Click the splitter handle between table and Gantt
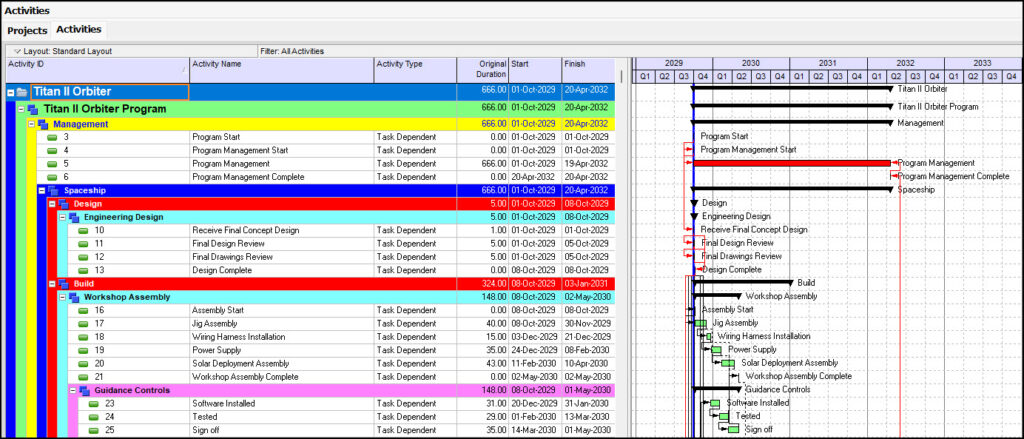This screenshot has height=439, width=1024. coord(621,76)
